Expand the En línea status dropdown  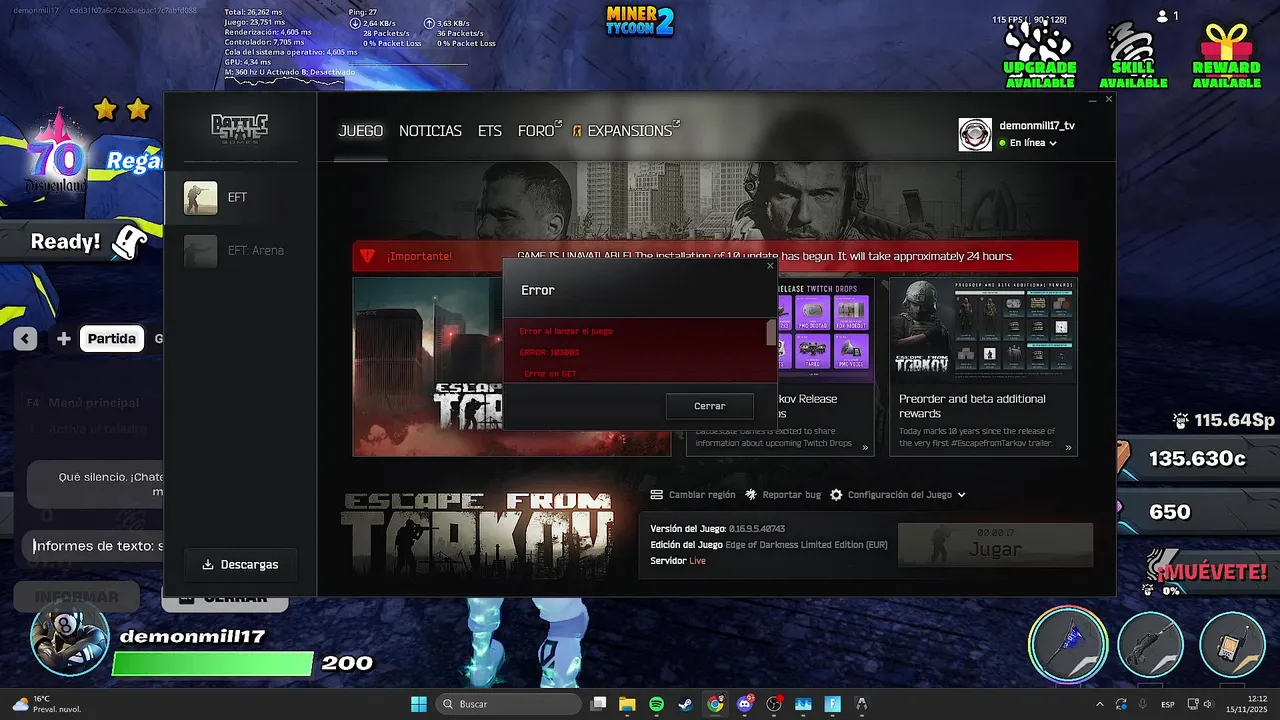(x=1053, y=144)
